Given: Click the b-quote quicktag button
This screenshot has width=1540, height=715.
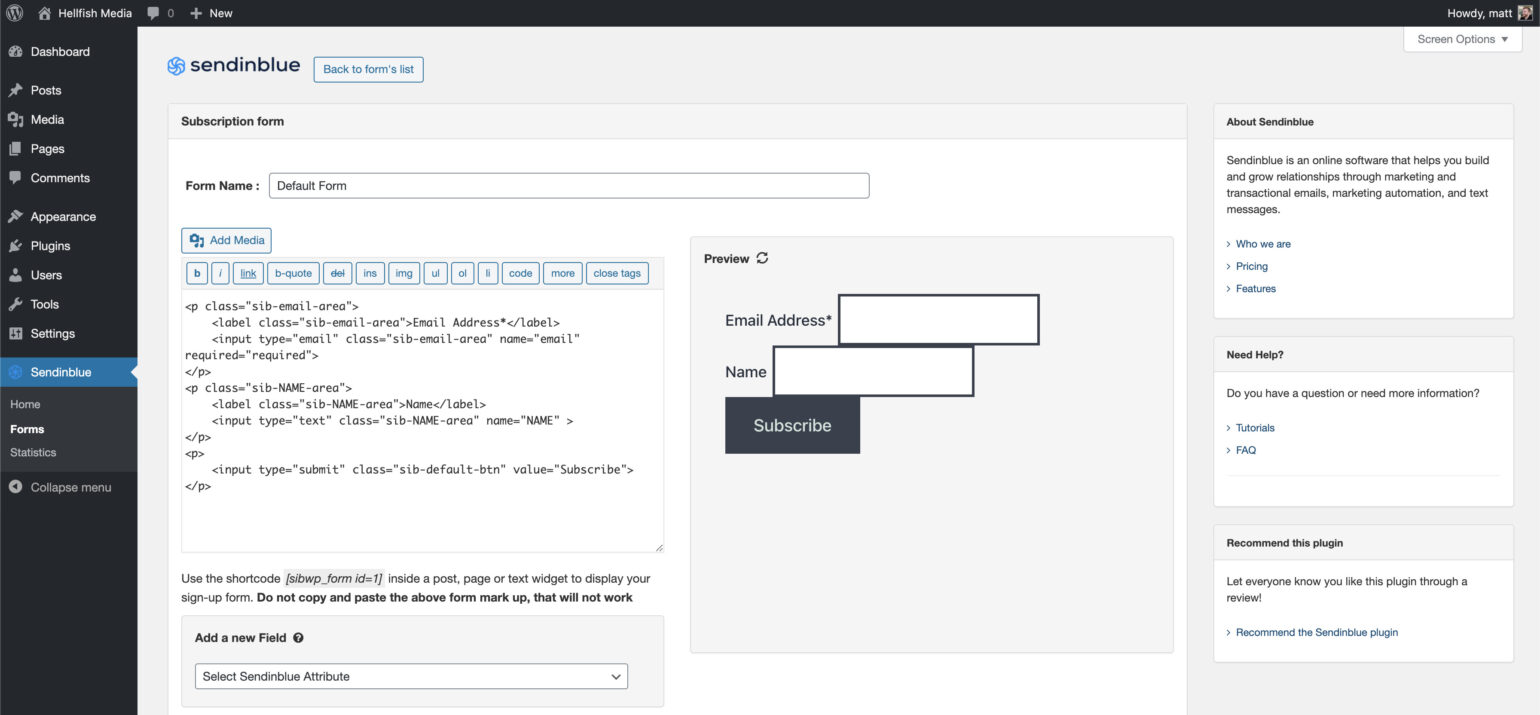Looking at the screenshot, I should (x=293, y=273).
